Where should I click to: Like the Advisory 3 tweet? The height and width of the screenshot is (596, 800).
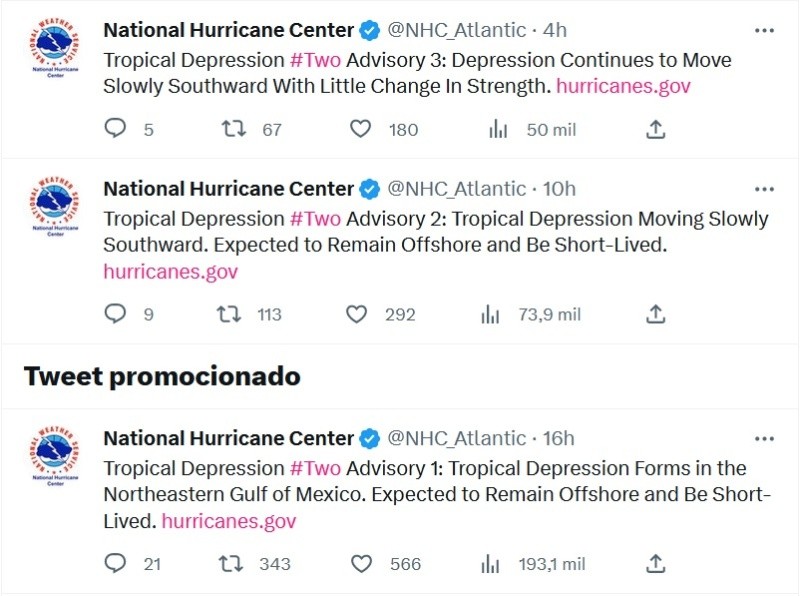click(x=358, y=129)
